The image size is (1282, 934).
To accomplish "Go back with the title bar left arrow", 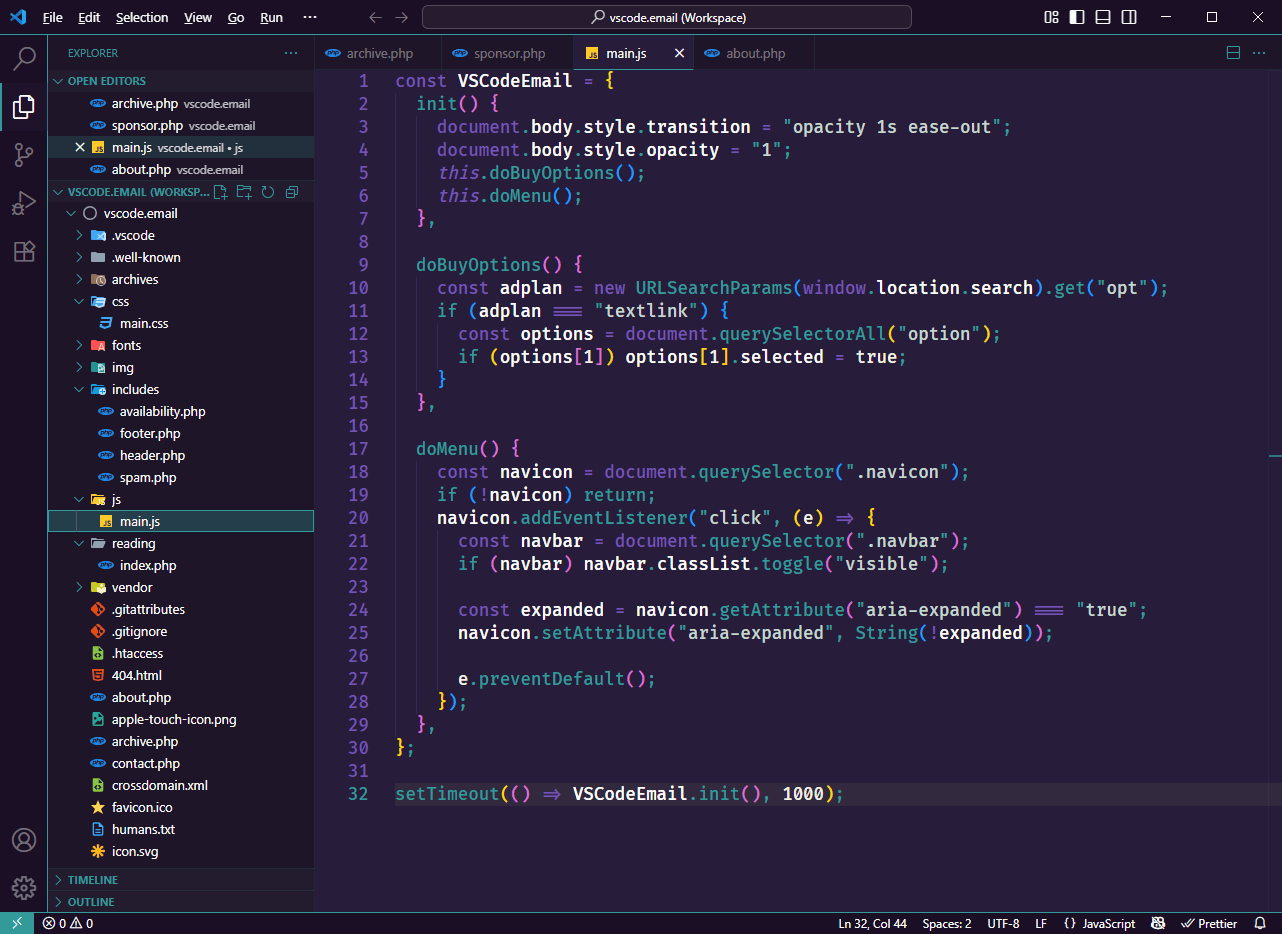I will (x=375, y=17).
